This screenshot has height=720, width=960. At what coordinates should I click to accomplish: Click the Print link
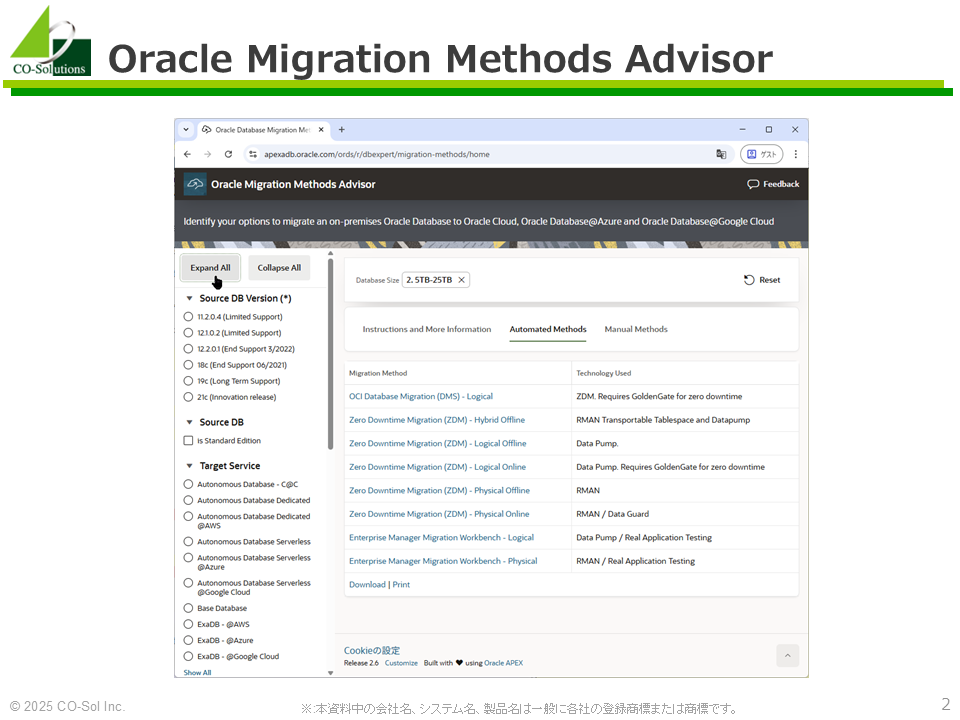(401, 585)
